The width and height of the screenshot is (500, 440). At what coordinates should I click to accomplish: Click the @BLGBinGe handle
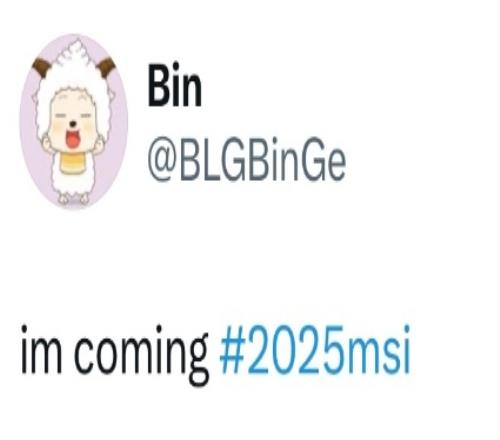click(246, 160)
